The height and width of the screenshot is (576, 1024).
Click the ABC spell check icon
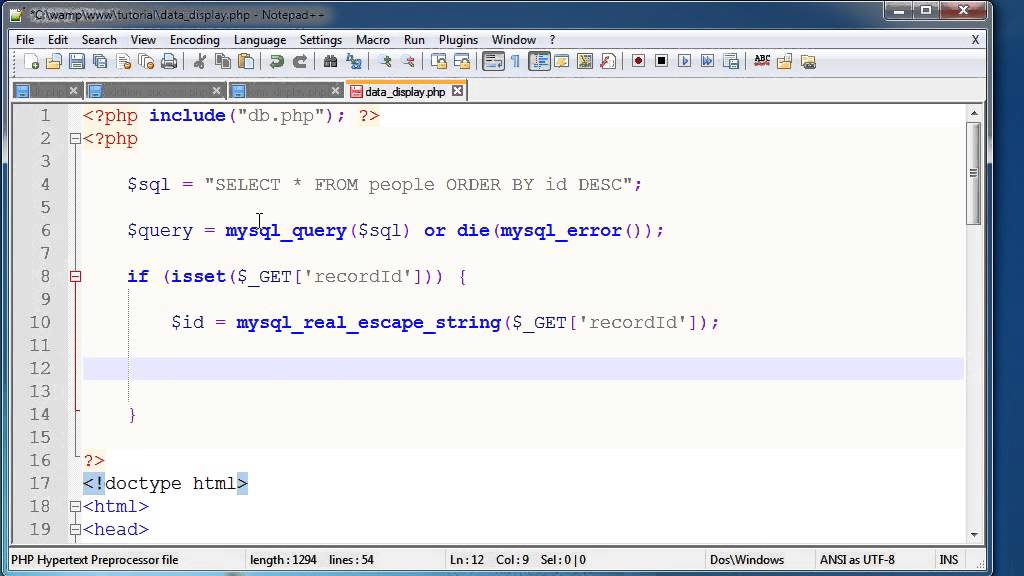761,61
